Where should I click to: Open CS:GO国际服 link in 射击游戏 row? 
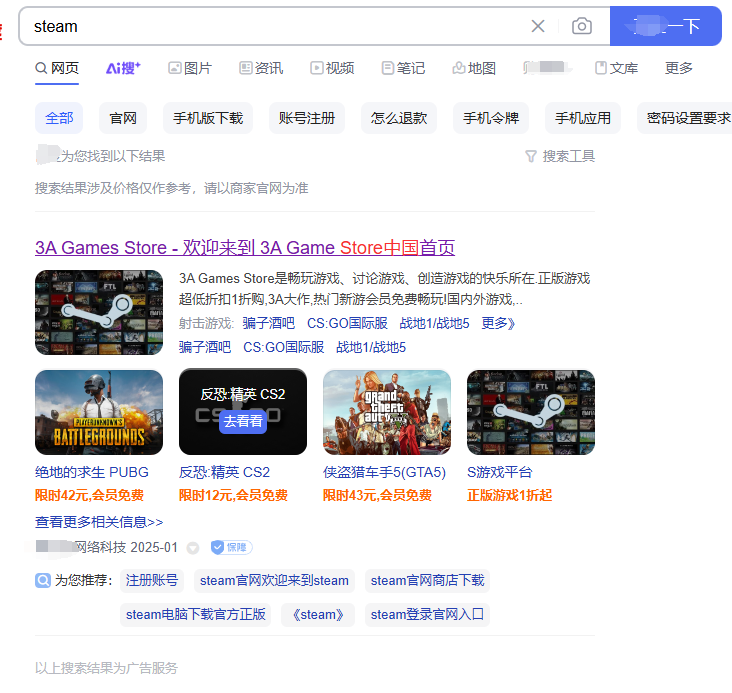tap(347, 323)
